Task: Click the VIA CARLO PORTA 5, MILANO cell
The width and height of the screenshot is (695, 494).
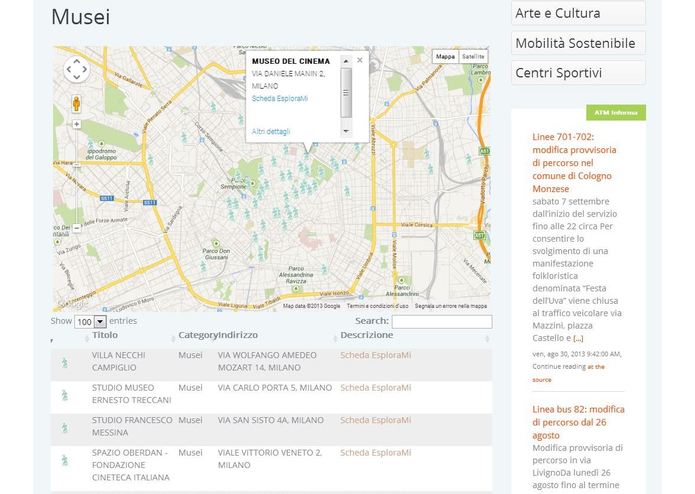Action: 275,388
